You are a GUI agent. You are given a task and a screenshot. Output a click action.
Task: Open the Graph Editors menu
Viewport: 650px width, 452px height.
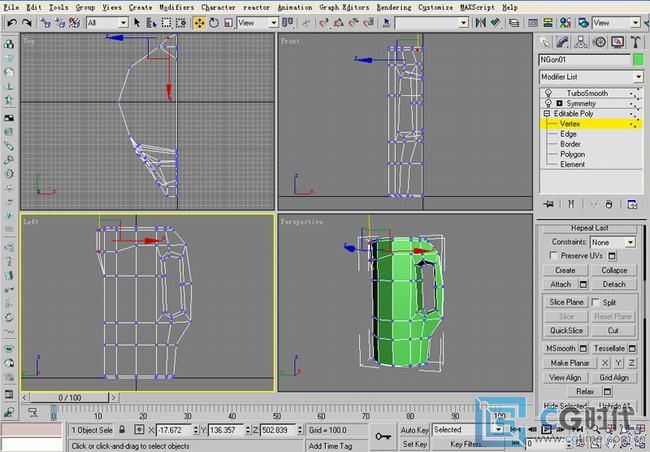pos(344,7)
